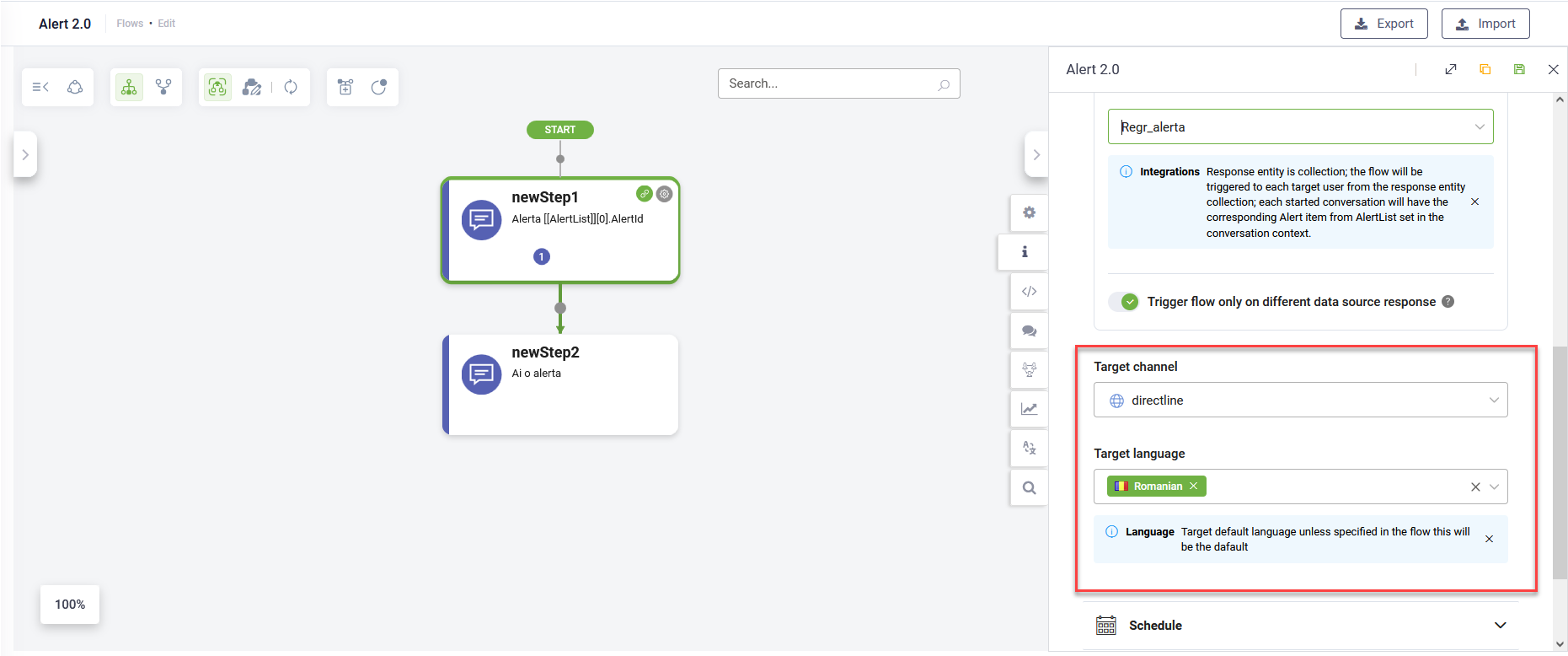The height and width of the screenshot is (656, 1568).
Task: Open the settings gear side tab
Action: click(x=1029, y=212)
